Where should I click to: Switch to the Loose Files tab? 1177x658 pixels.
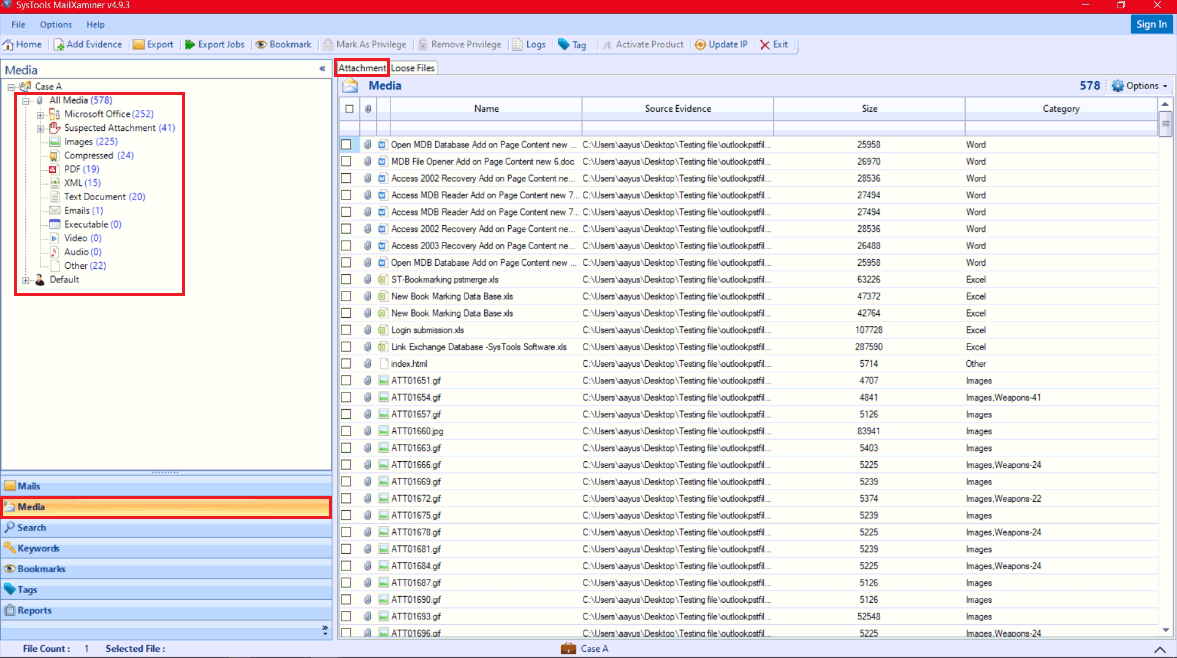[x=413, y=68]
